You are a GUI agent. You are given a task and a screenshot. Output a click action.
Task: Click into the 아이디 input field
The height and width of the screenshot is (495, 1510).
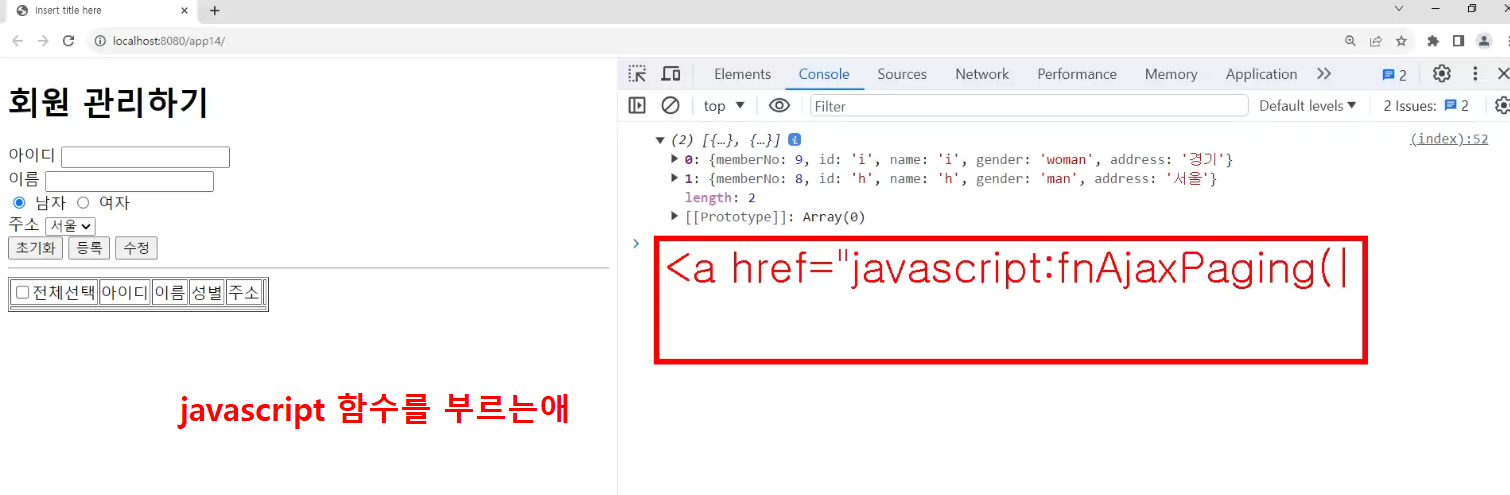click(145, 157)
